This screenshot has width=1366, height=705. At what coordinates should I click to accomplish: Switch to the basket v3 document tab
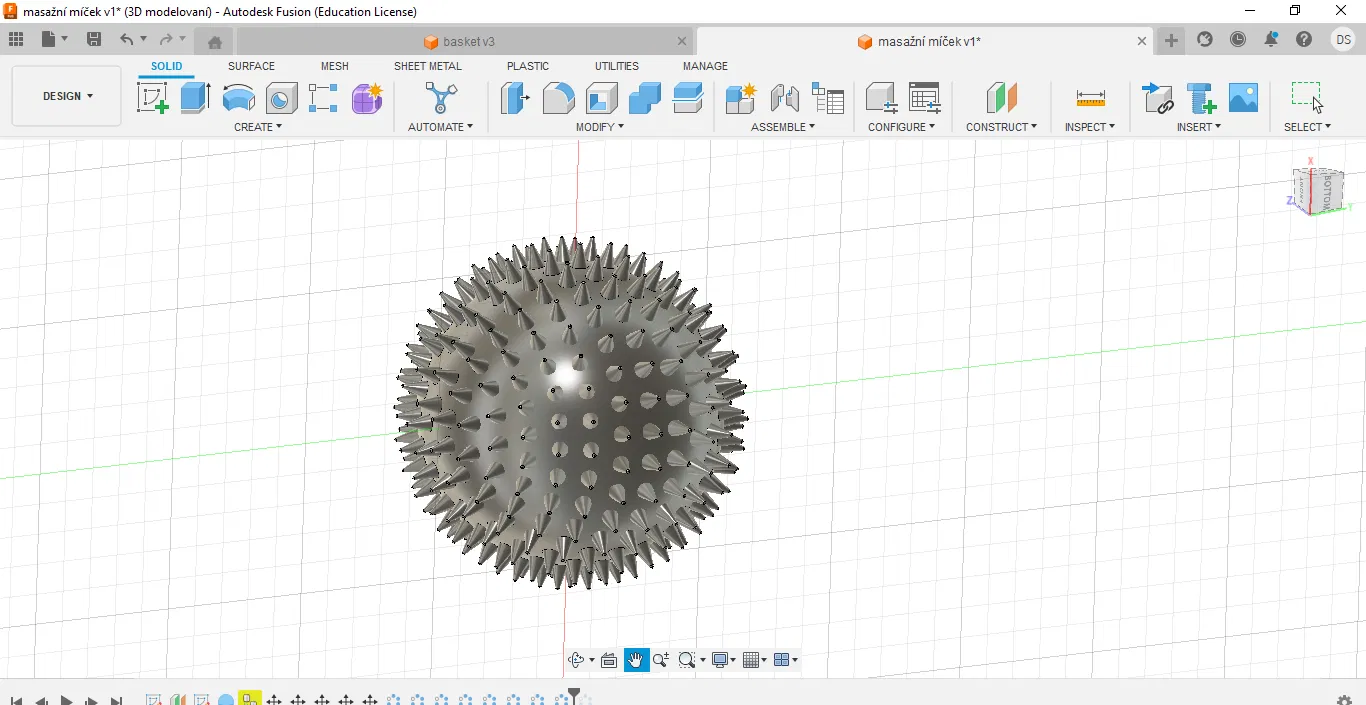(x=460, y=42)
